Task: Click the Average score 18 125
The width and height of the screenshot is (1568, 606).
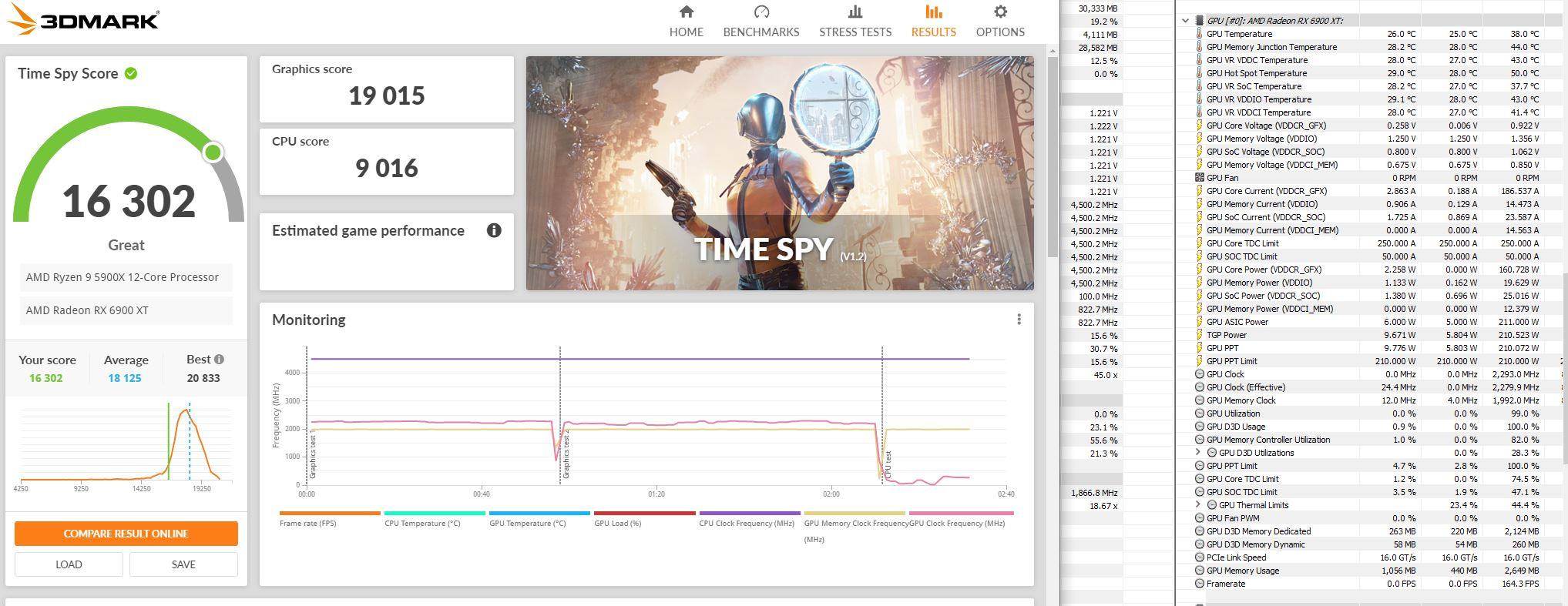Action: click(x=124, y=378)
